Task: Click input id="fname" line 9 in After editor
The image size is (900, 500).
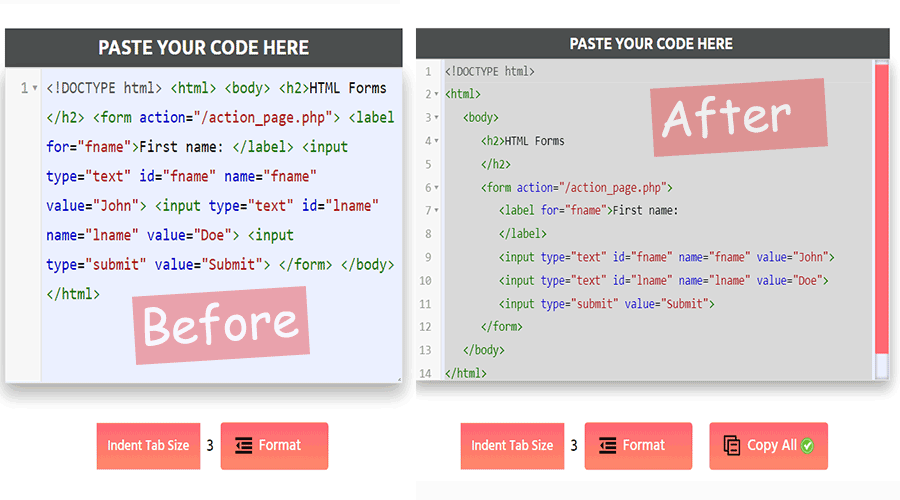Action: point(666,257)
